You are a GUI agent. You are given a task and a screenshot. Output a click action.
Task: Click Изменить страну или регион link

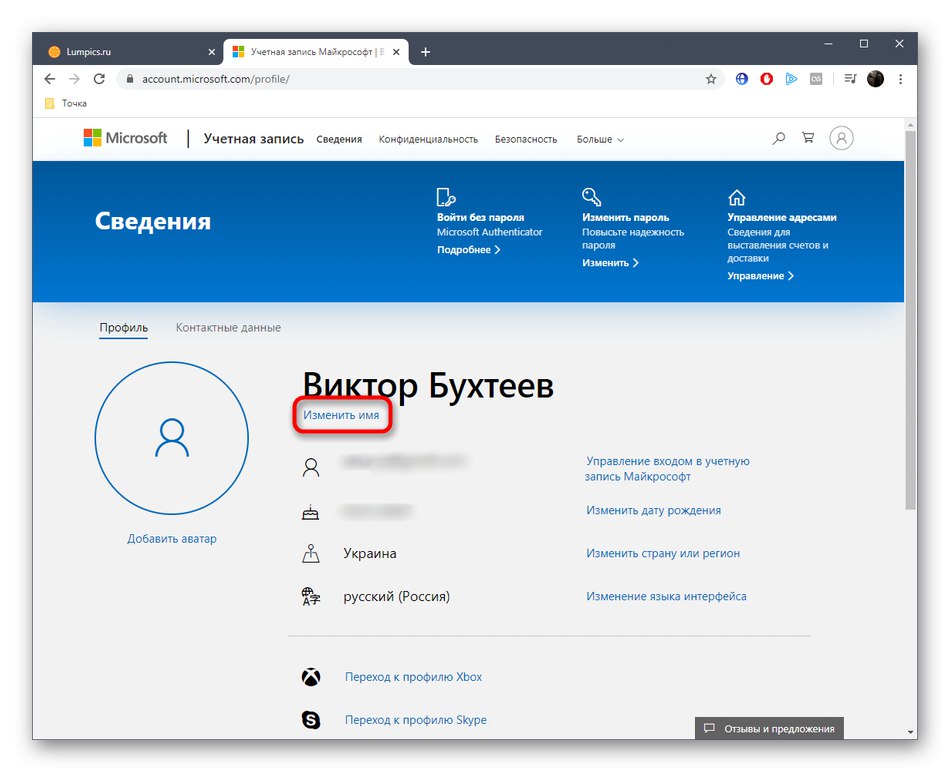pyautogui.click(x=663, y=553)
